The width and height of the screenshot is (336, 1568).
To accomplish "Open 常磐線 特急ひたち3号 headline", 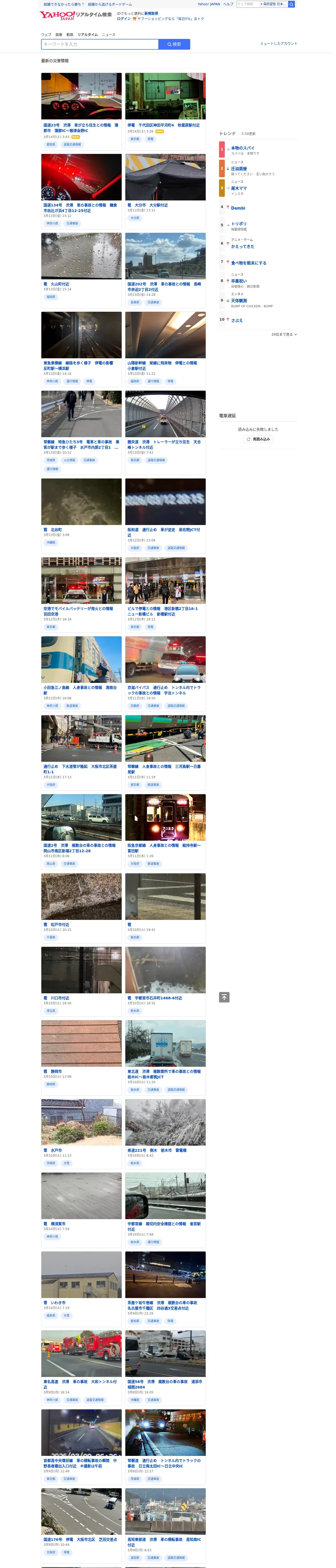I will click(x=82, y=445).
